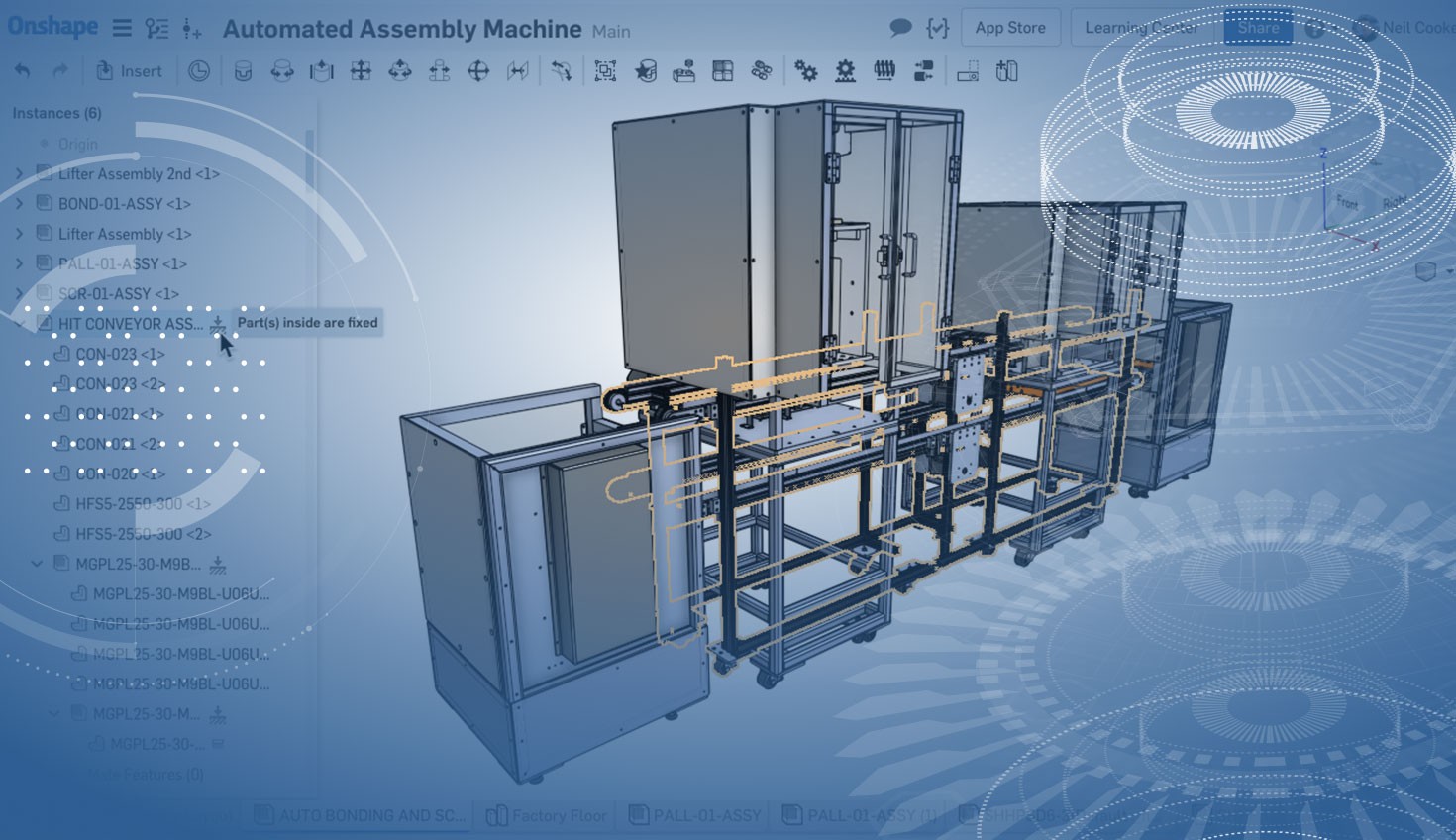
Task: Open the App Store
Action: 1010,28
